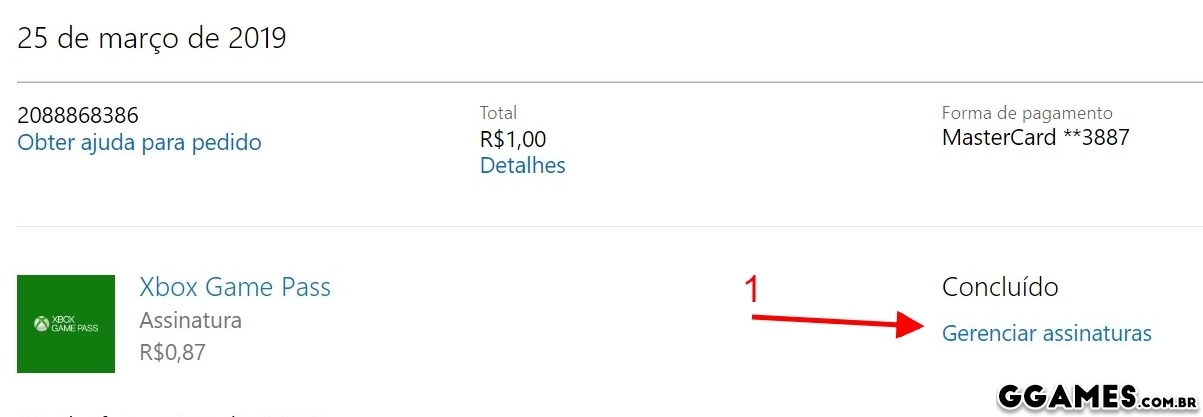Click the date heading 25 de março de 2019
This screenshot has height=417, width=1203.
[152, 39]
